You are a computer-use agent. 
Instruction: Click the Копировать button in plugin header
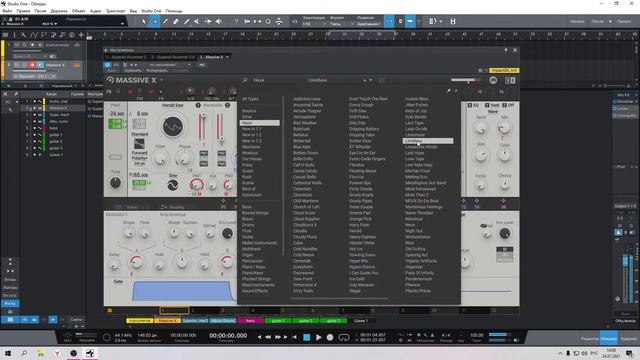[x=157, y=70]
